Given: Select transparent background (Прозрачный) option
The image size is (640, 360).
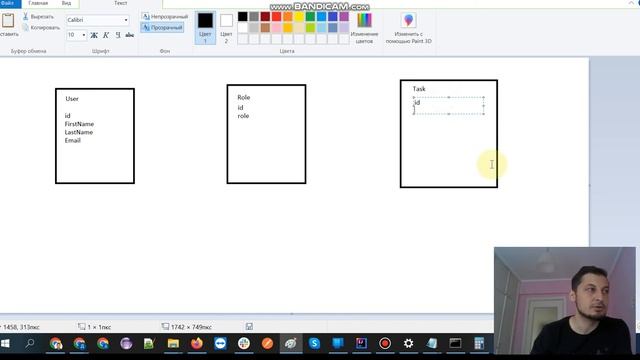Looking at the screenshot, I should (162, 28).
